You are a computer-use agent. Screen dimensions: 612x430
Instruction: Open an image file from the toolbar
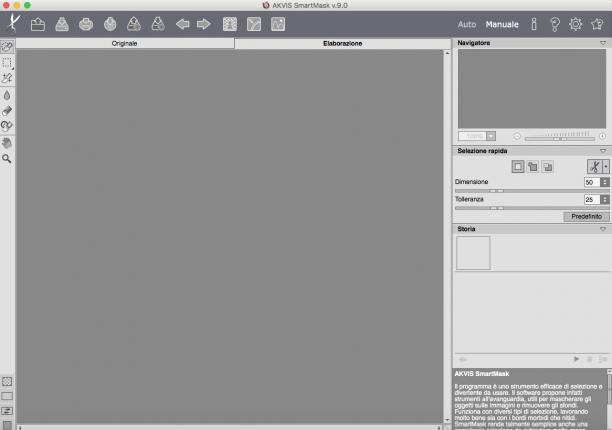[x=38, y=25]
